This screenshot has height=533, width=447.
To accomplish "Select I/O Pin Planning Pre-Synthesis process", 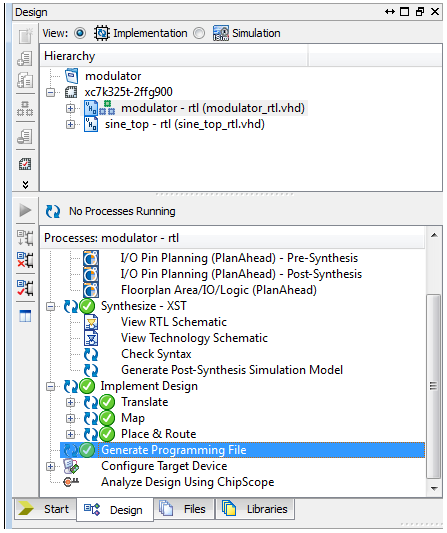I will click(x=239, y=258).
